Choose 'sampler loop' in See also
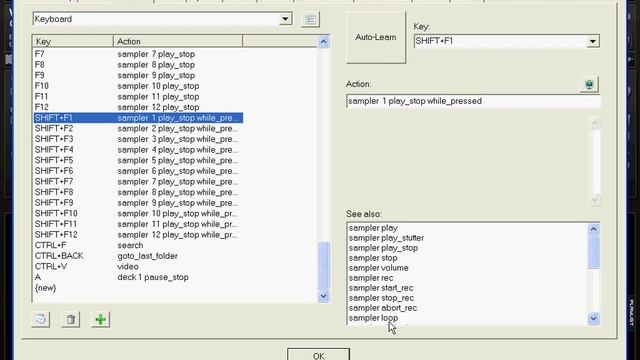 click(373, 318)
